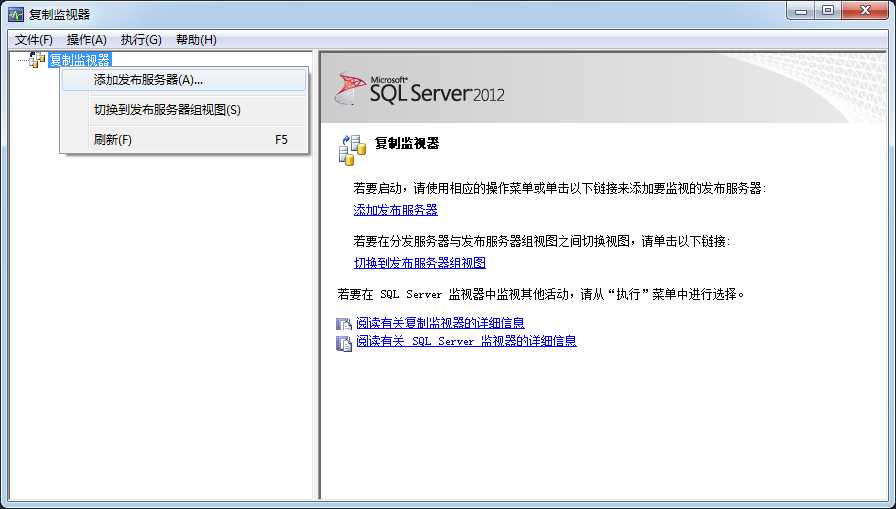Click the SQL Server 2012 logo
Viewport: 896px width, 509px height.
[420, 90]
